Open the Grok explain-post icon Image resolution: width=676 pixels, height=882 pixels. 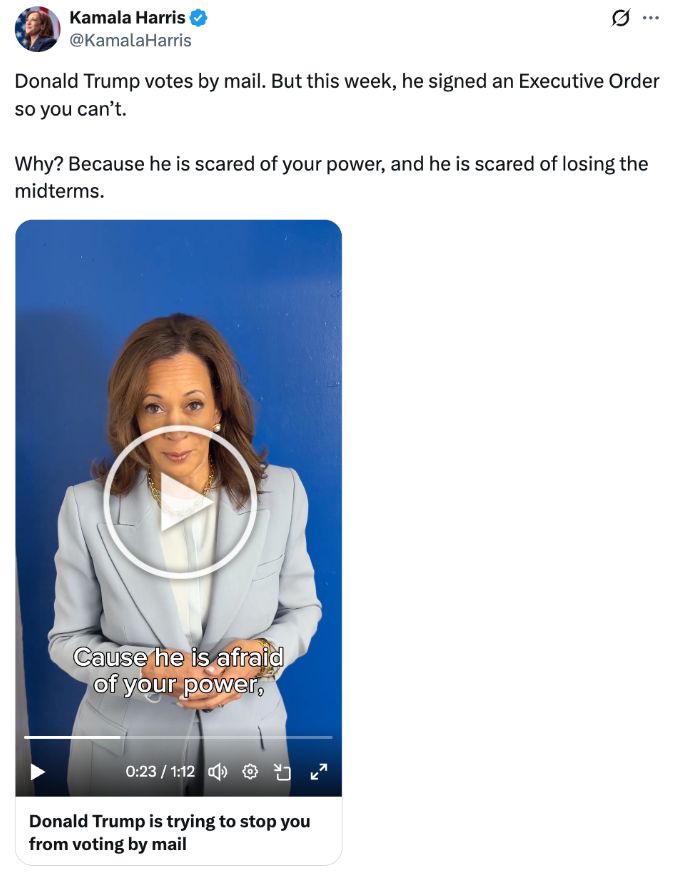pyautogui.click(x=620, y=19)
